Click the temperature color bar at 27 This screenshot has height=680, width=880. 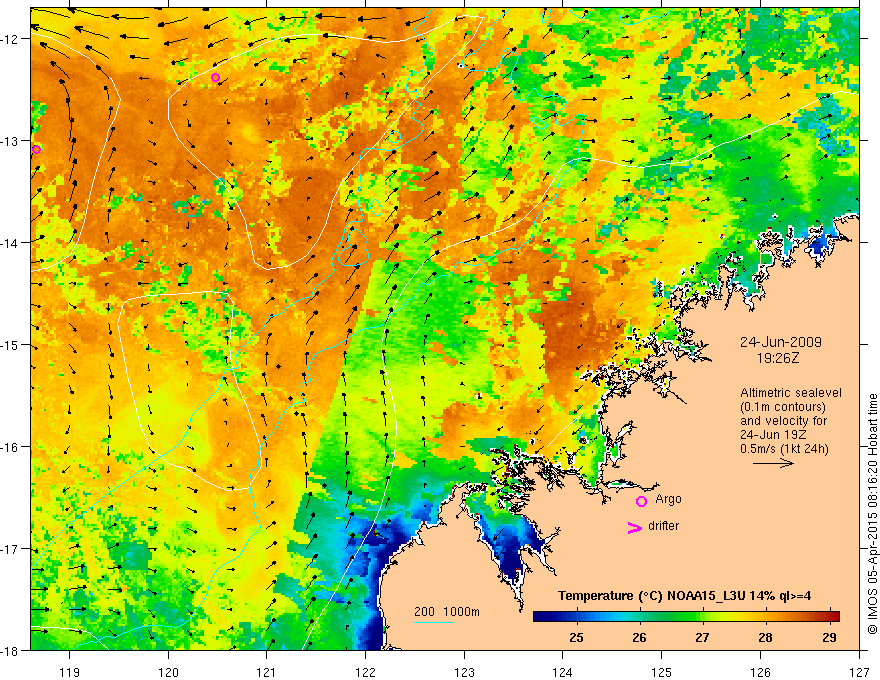click(x=703, y=617)
